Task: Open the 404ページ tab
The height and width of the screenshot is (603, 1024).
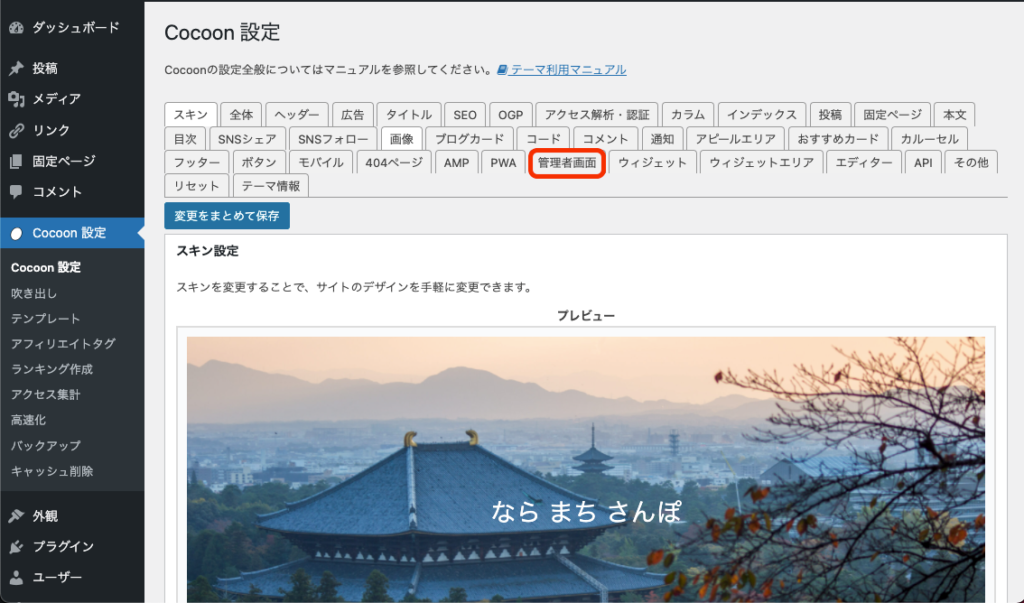Action: click(394, 163)
